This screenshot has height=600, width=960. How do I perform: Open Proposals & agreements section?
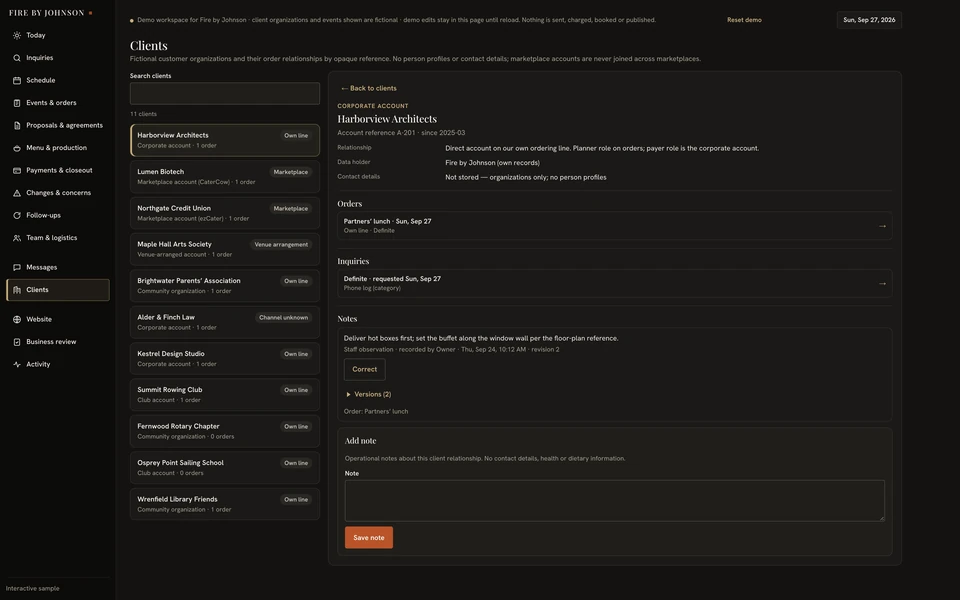(x=58, y=126)
